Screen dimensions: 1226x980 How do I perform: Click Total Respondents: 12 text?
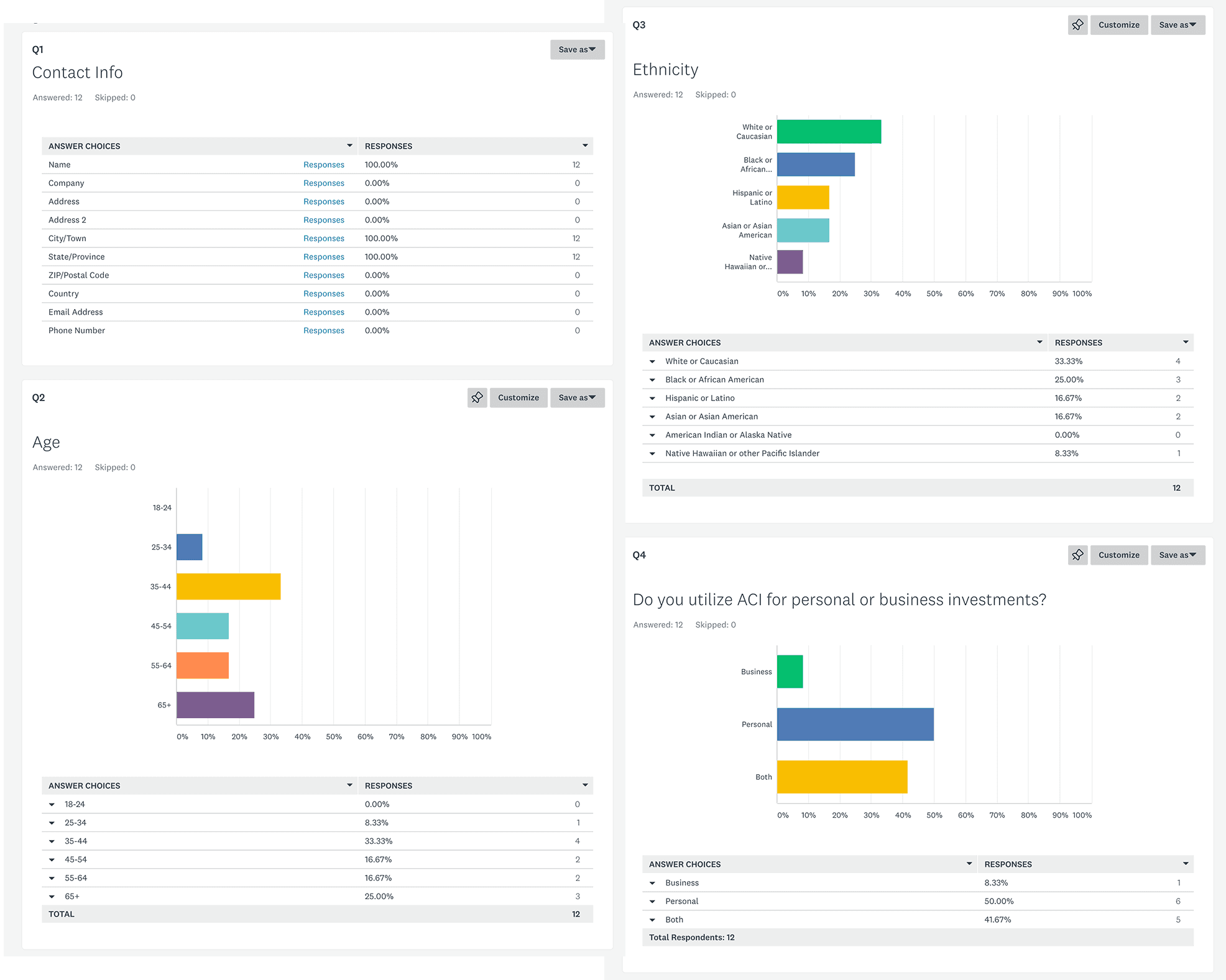point(692,938)
